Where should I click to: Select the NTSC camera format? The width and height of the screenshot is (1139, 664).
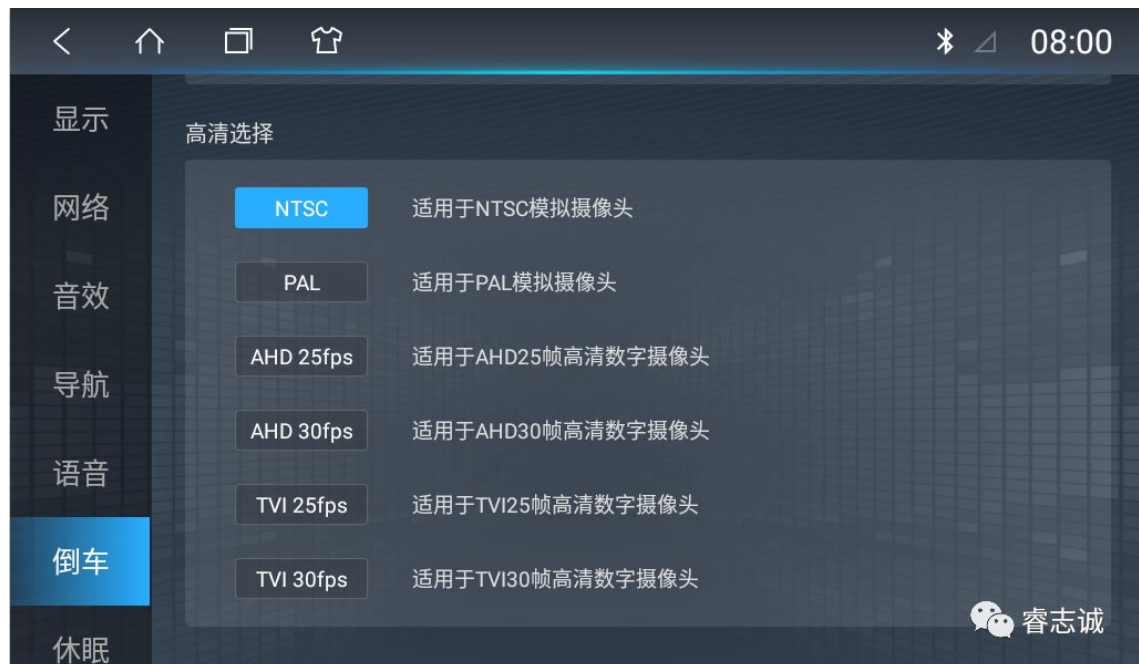pyautogui.click(x=301, y=208)
